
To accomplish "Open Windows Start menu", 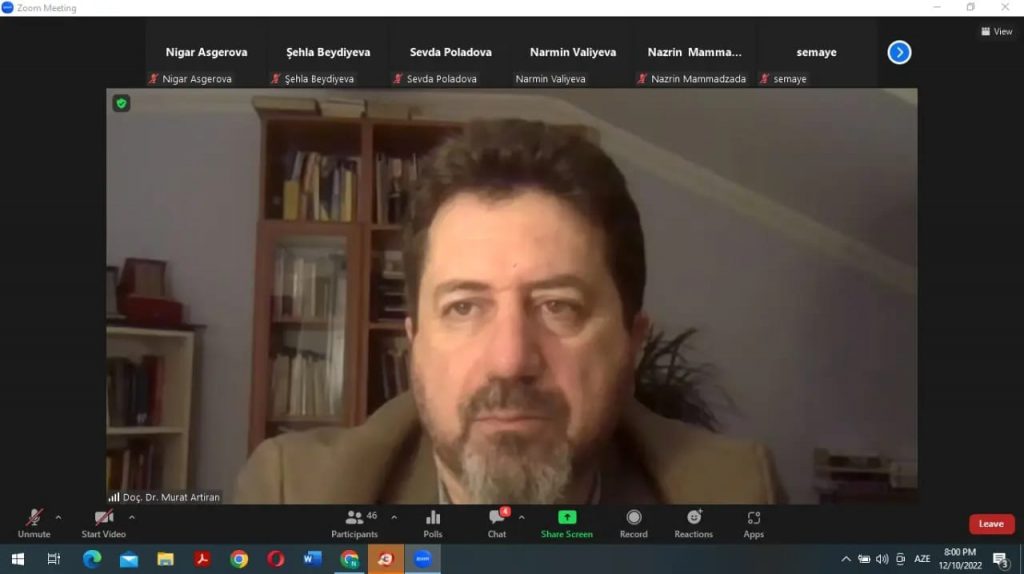I will coord(18,559).
